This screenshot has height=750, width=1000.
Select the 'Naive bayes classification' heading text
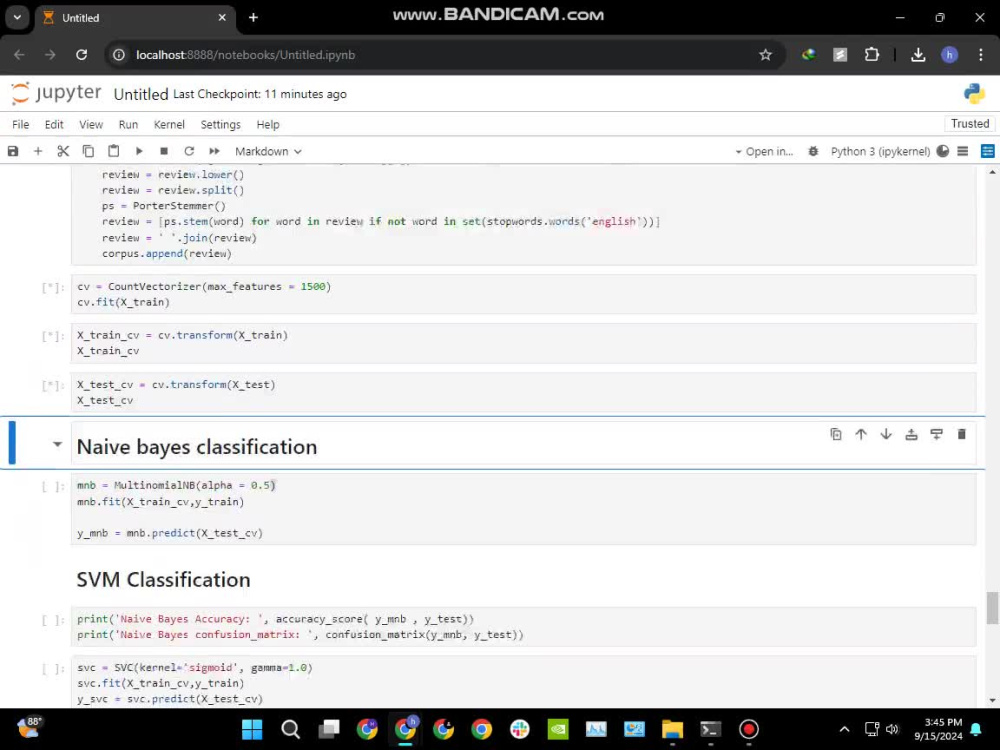point(196,447)
